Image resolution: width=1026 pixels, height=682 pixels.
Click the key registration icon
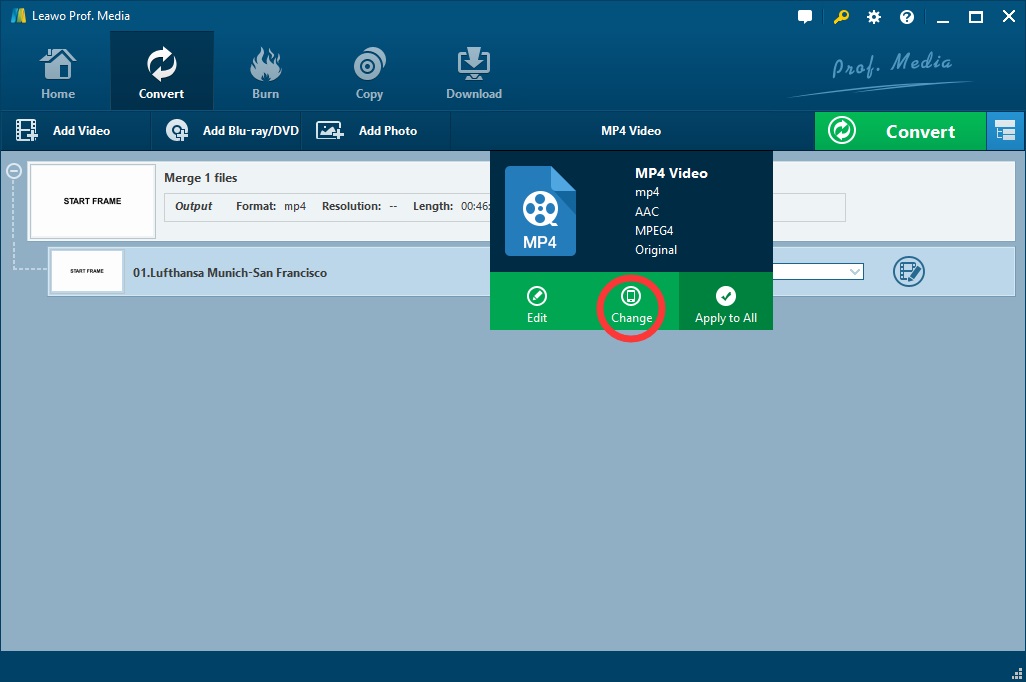[x=841, y=17]
